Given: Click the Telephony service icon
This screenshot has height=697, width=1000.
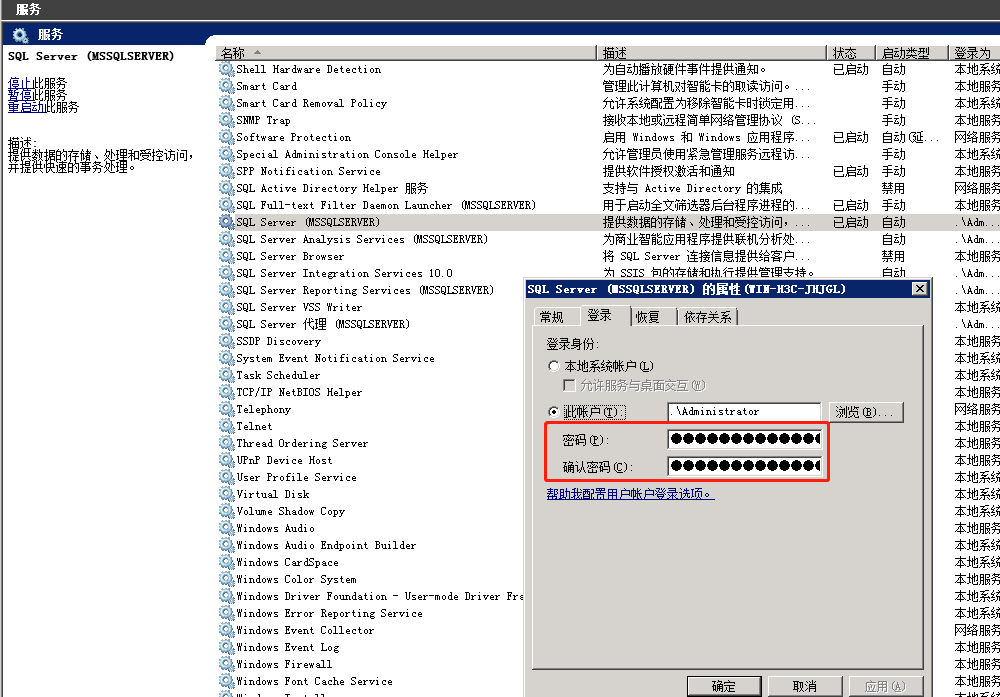Looking at the screenshot, I should 226,409.
